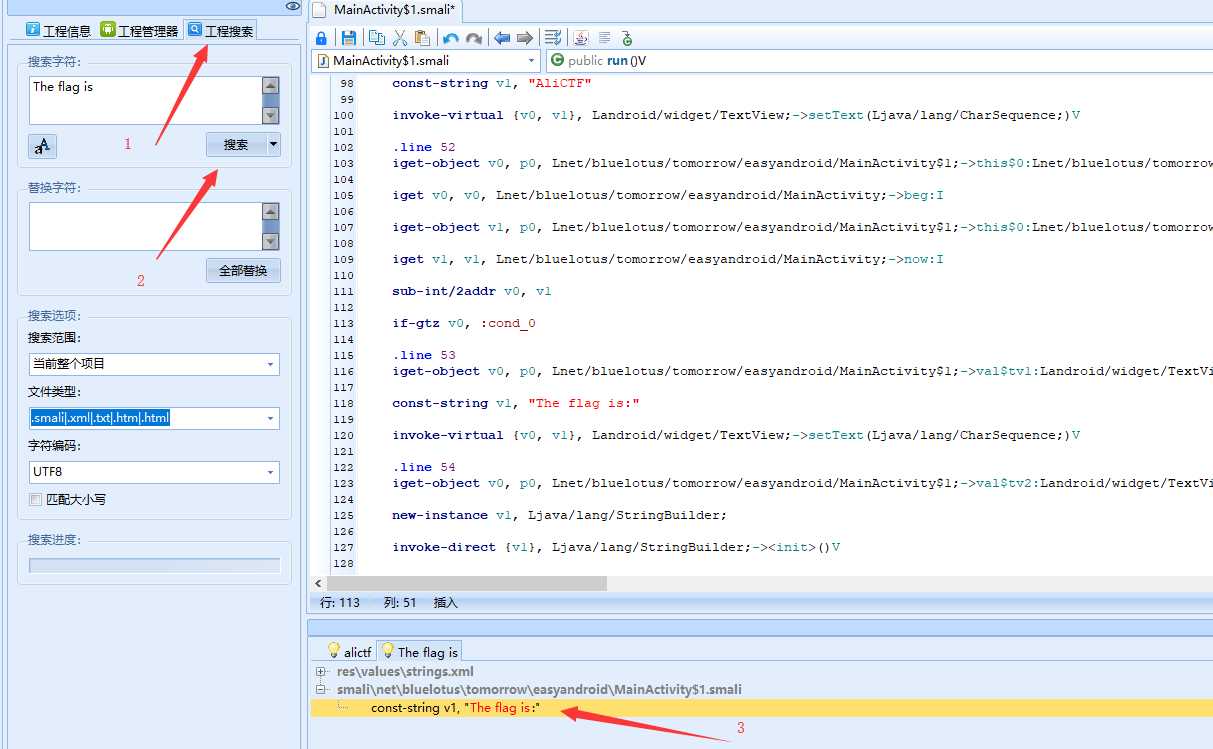The image size is (1213, 749).
Task: Click the editor horizontal scrollbar thumb
Action: tap(466, 583)
